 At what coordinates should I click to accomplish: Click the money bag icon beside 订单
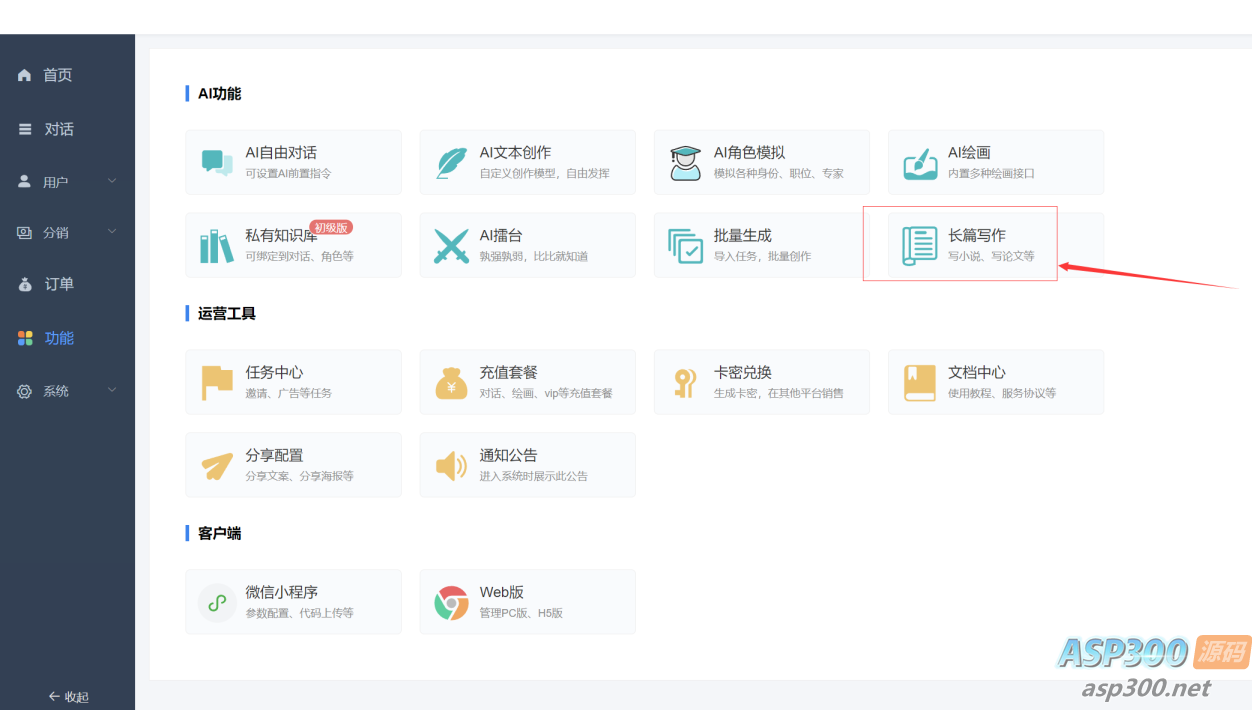(25, 284)
